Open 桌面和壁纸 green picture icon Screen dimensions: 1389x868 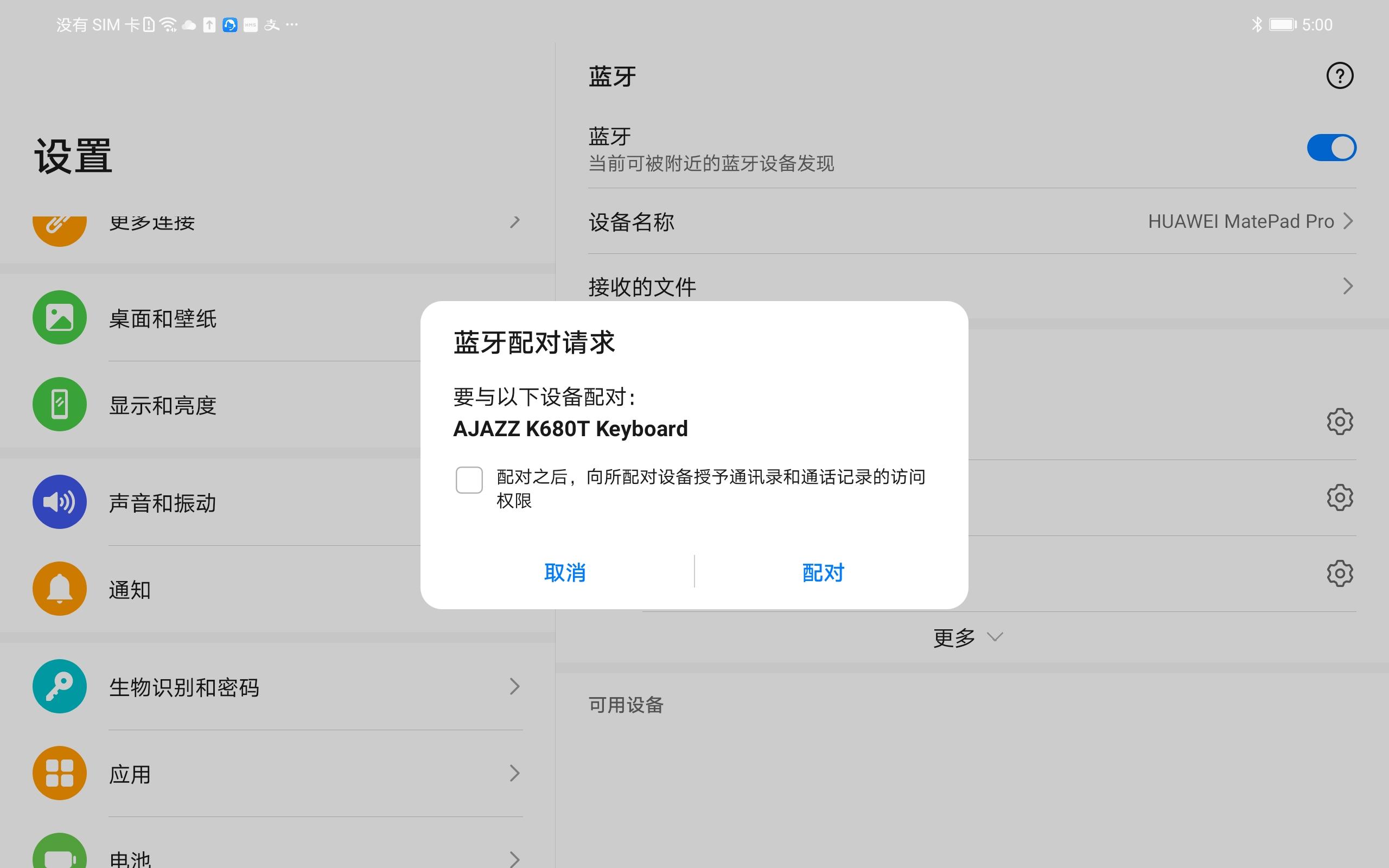coord(60,317)
